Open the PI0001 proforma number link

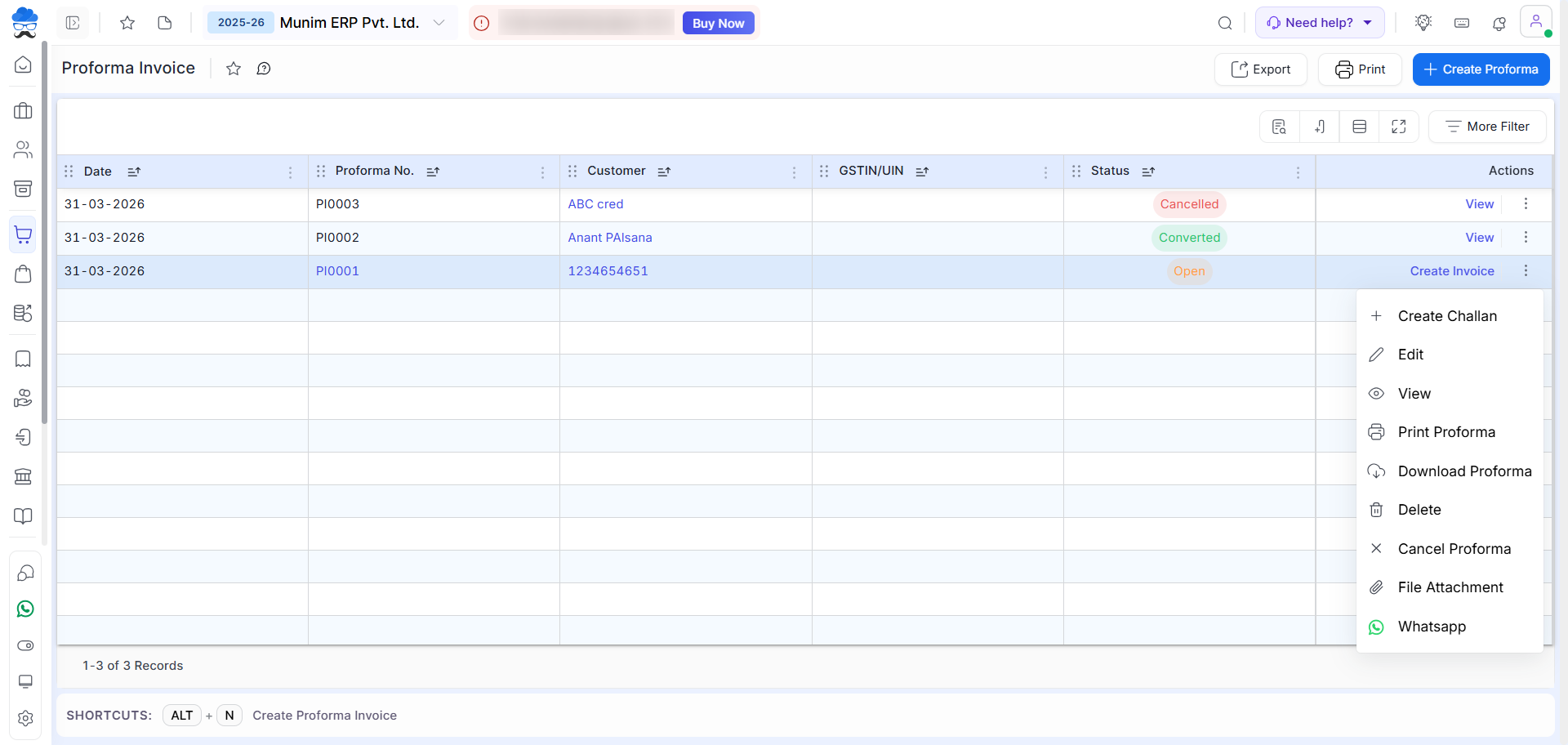coord(337,271)
